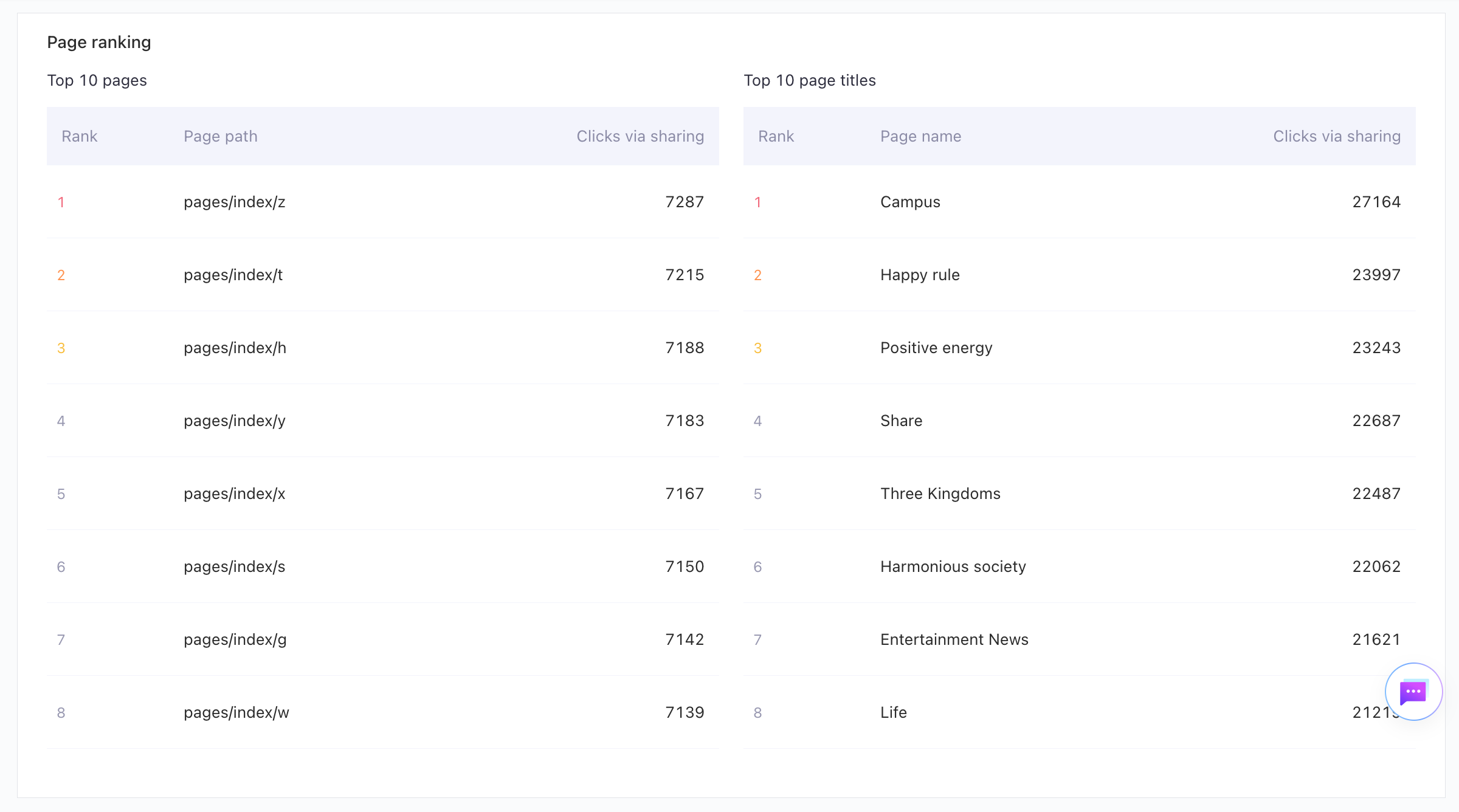This screenshot has width=1459, height=812.
Task: Click the 7287 clicks value
Action: coord(685,202)
